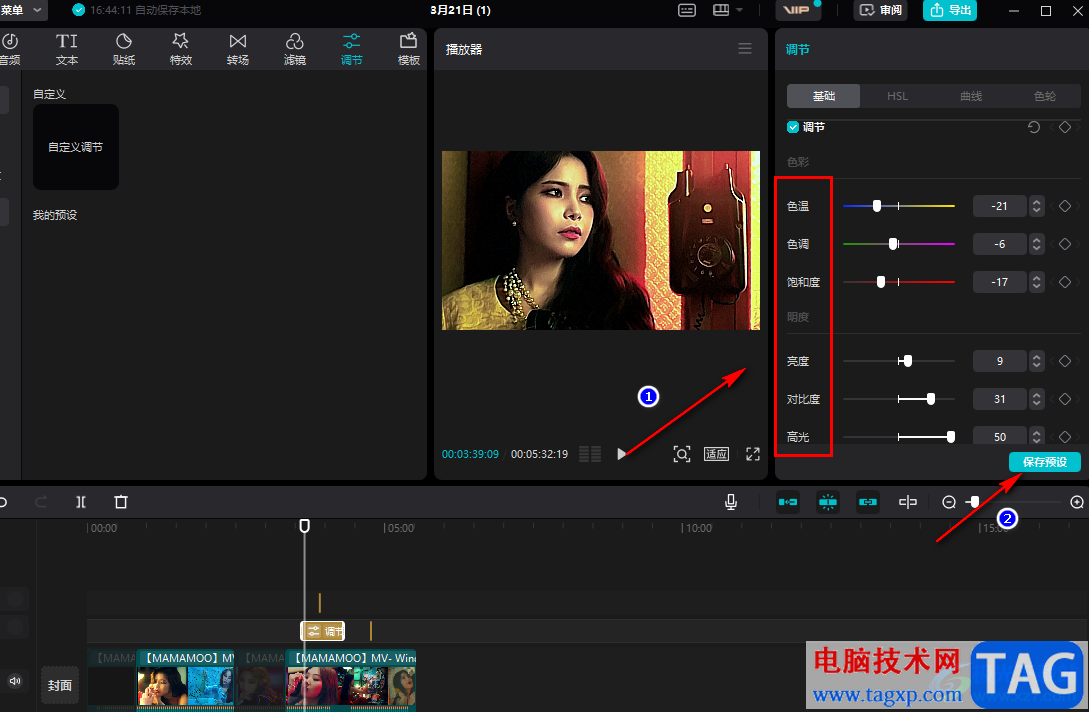
Task: Adjust the 对比度 contrast slider handle
Action: coord(931,399)
